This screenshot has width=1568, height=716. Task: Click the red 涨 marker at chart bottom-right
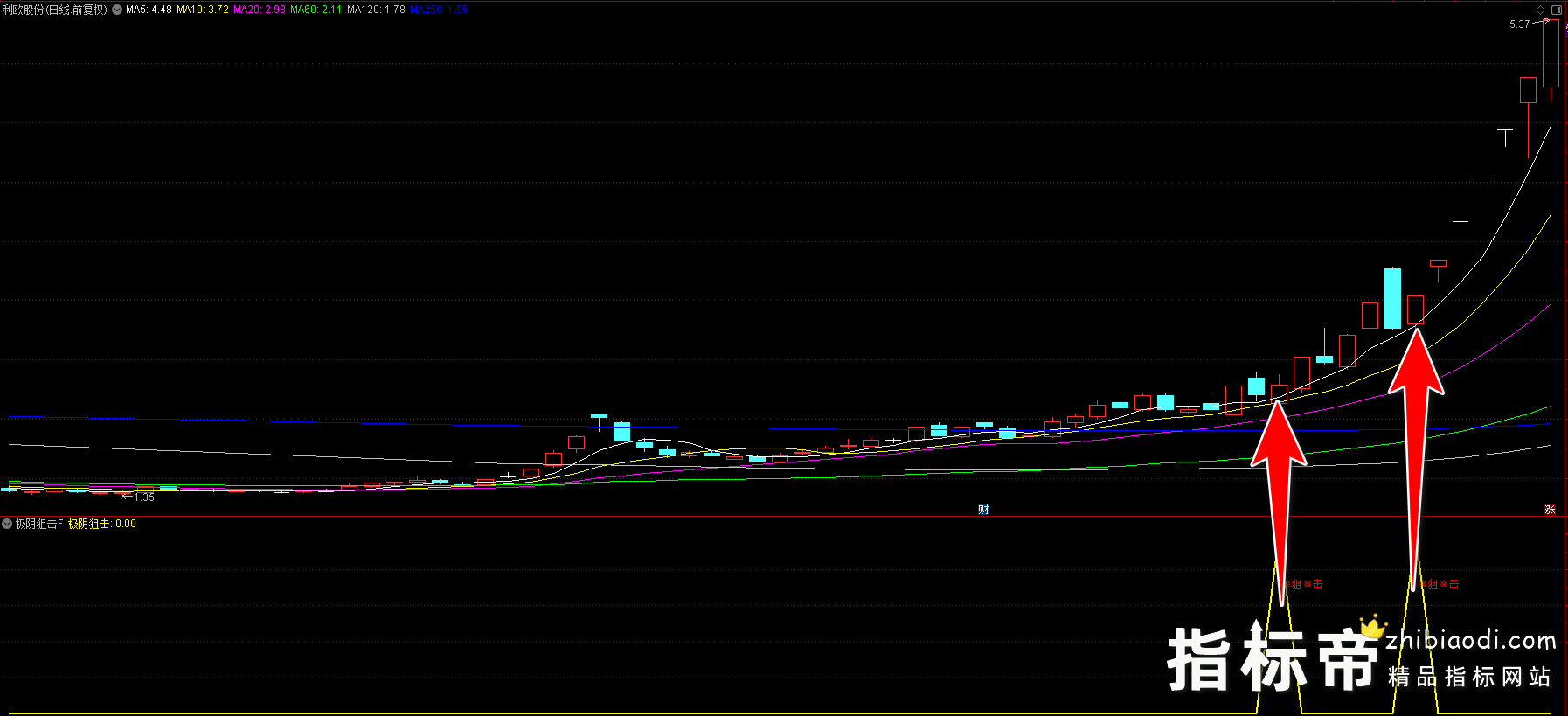[x=1550, y=510]
